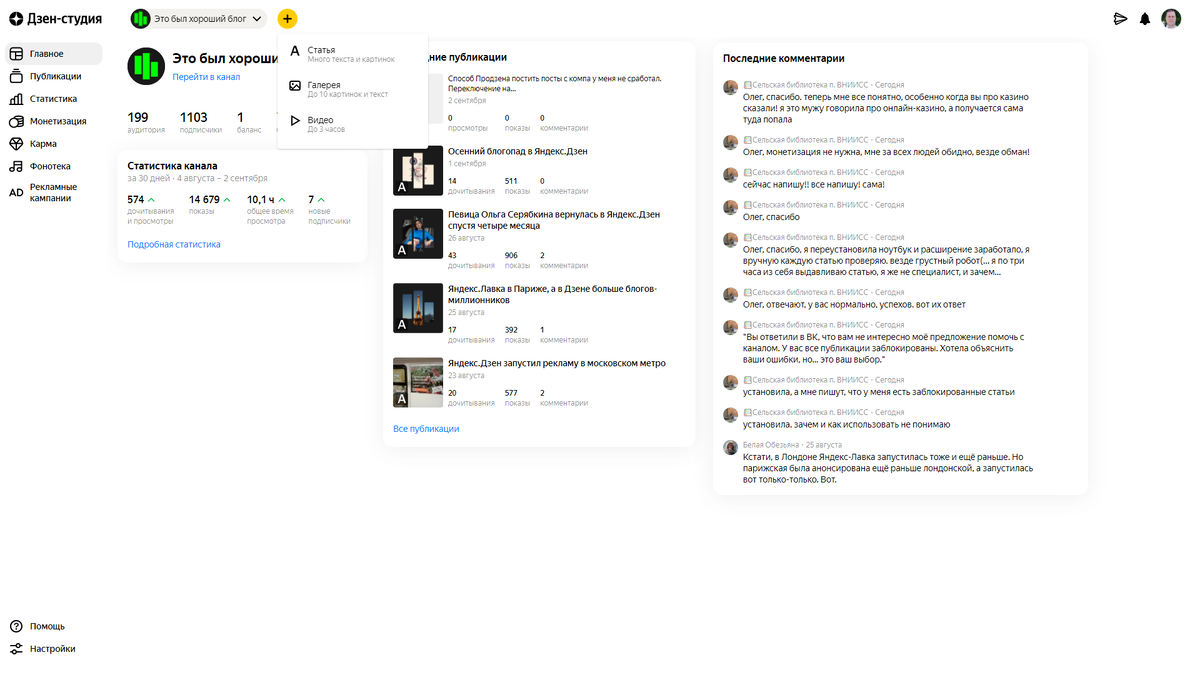Image resolution: width=1200 pixels, height=675 pixels.
Task: Select Главное in the sidebar
Action: click(55, 54)
